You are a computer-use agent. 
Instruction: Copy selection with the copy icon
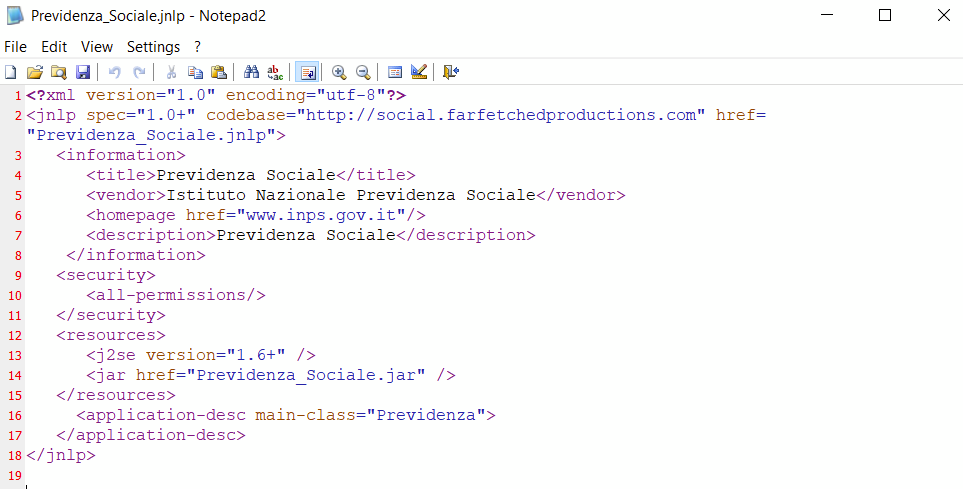click(195, 72)
